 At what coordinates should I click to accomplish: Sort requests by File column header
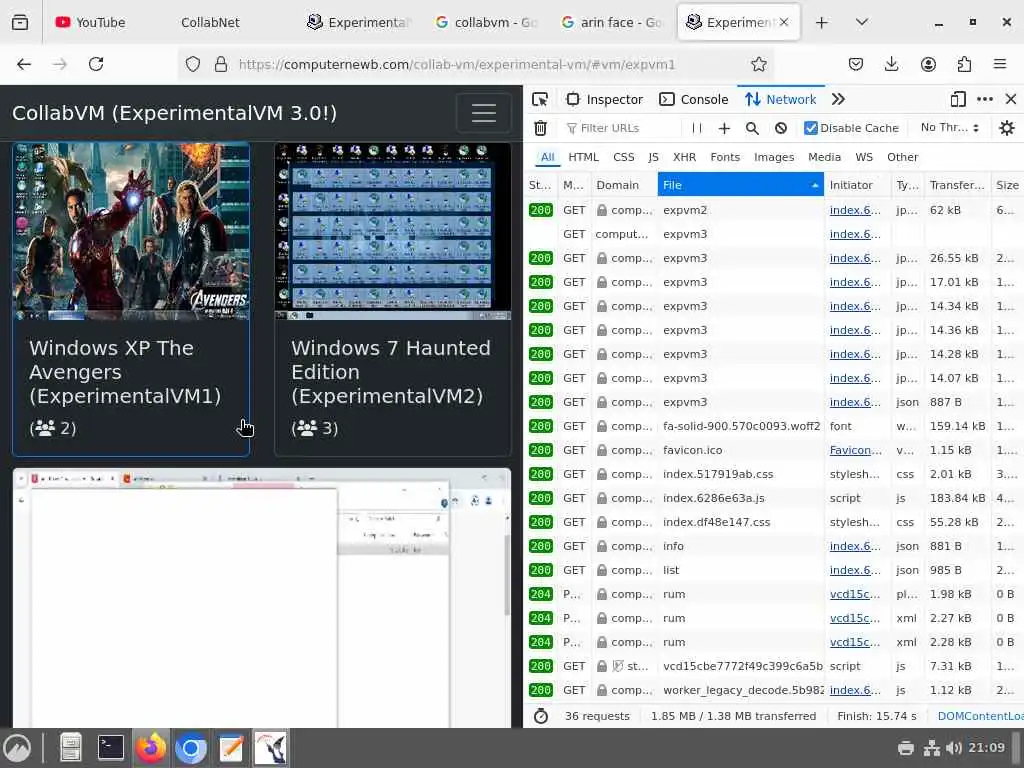741,185
